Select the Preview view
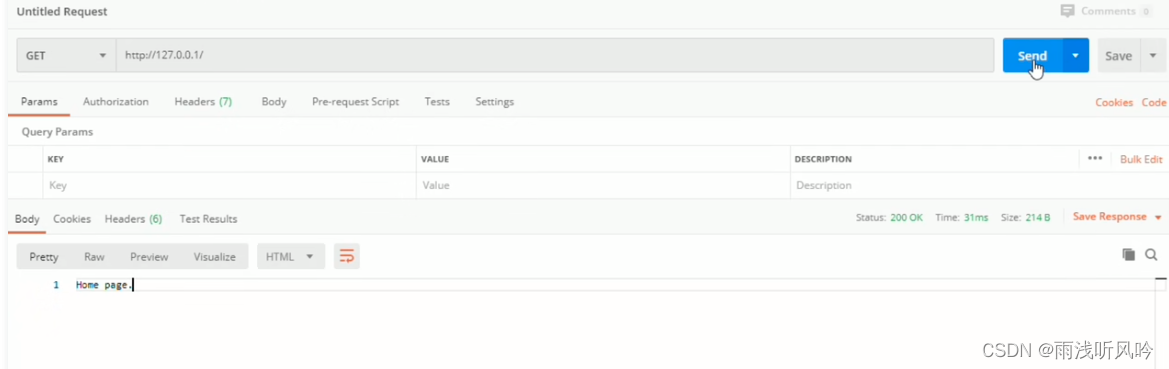The height and width of the screenshot is (369, 1169). pos(149,256)
